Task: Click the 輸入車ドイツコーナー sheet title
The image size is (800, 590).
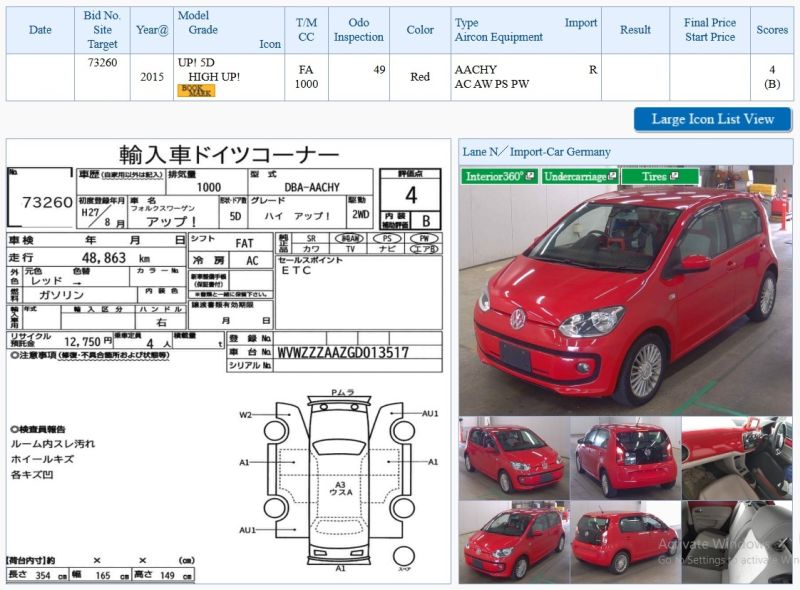Action: [x=229, y=154]
